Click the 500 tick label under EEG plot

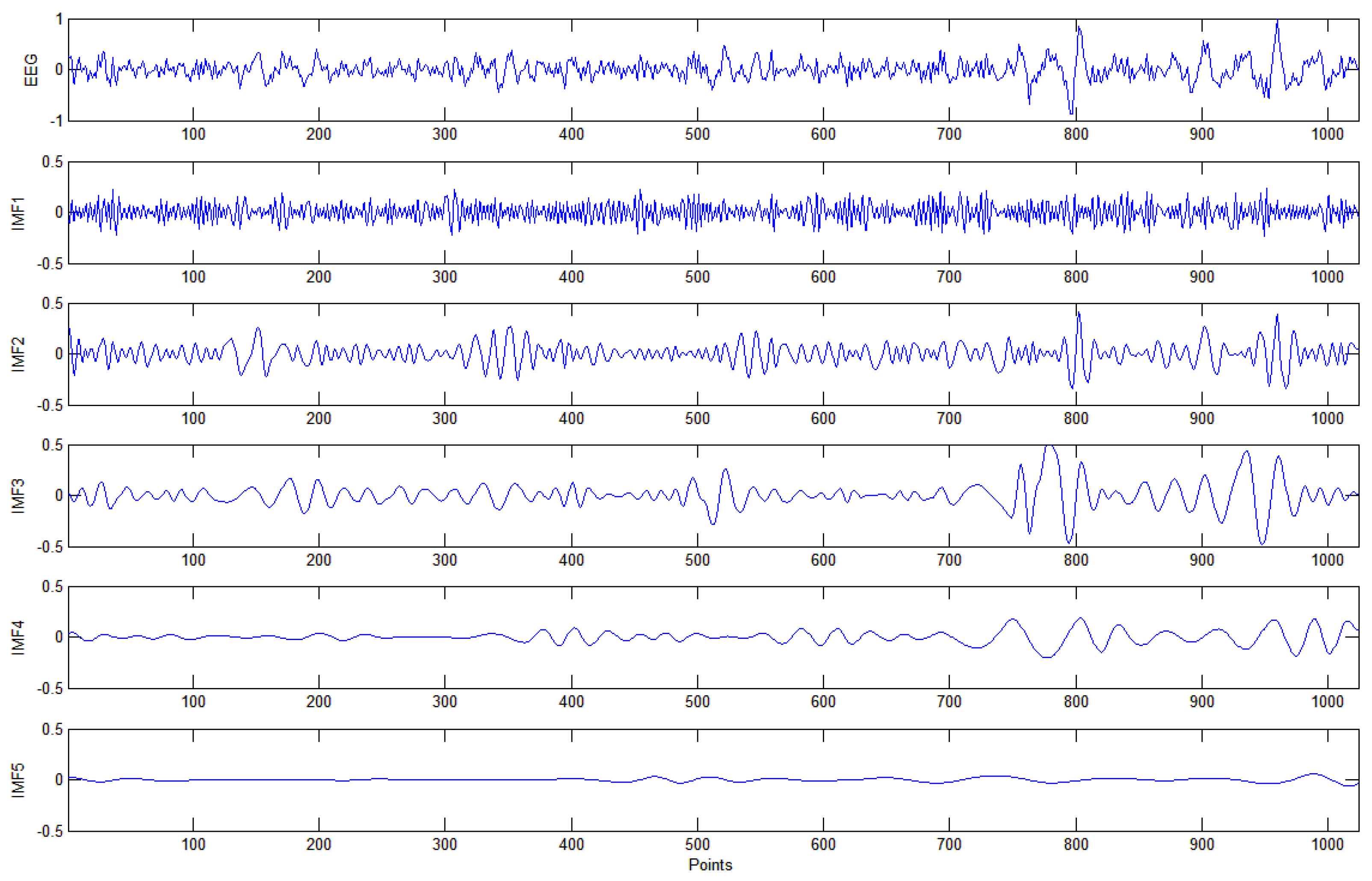(x=697, y=134)
